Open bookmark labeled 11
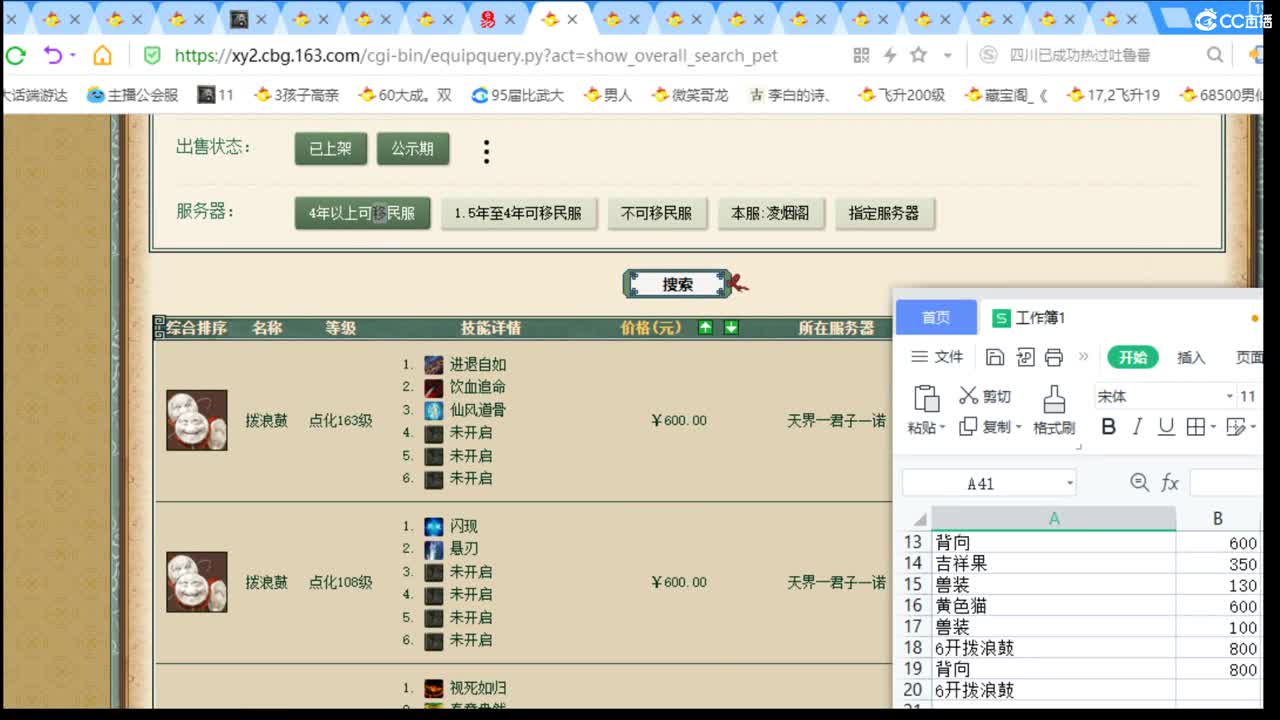 coord(216,95)
